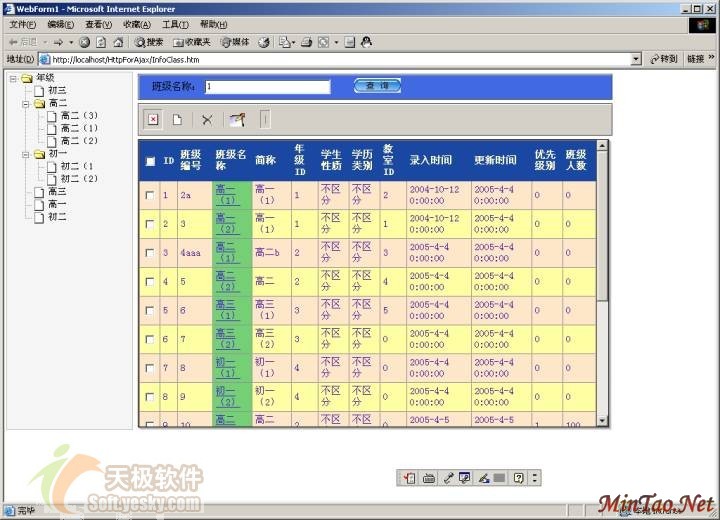Check the checkbox for row ID 4

pyautogui.click(x=150, y=282)
